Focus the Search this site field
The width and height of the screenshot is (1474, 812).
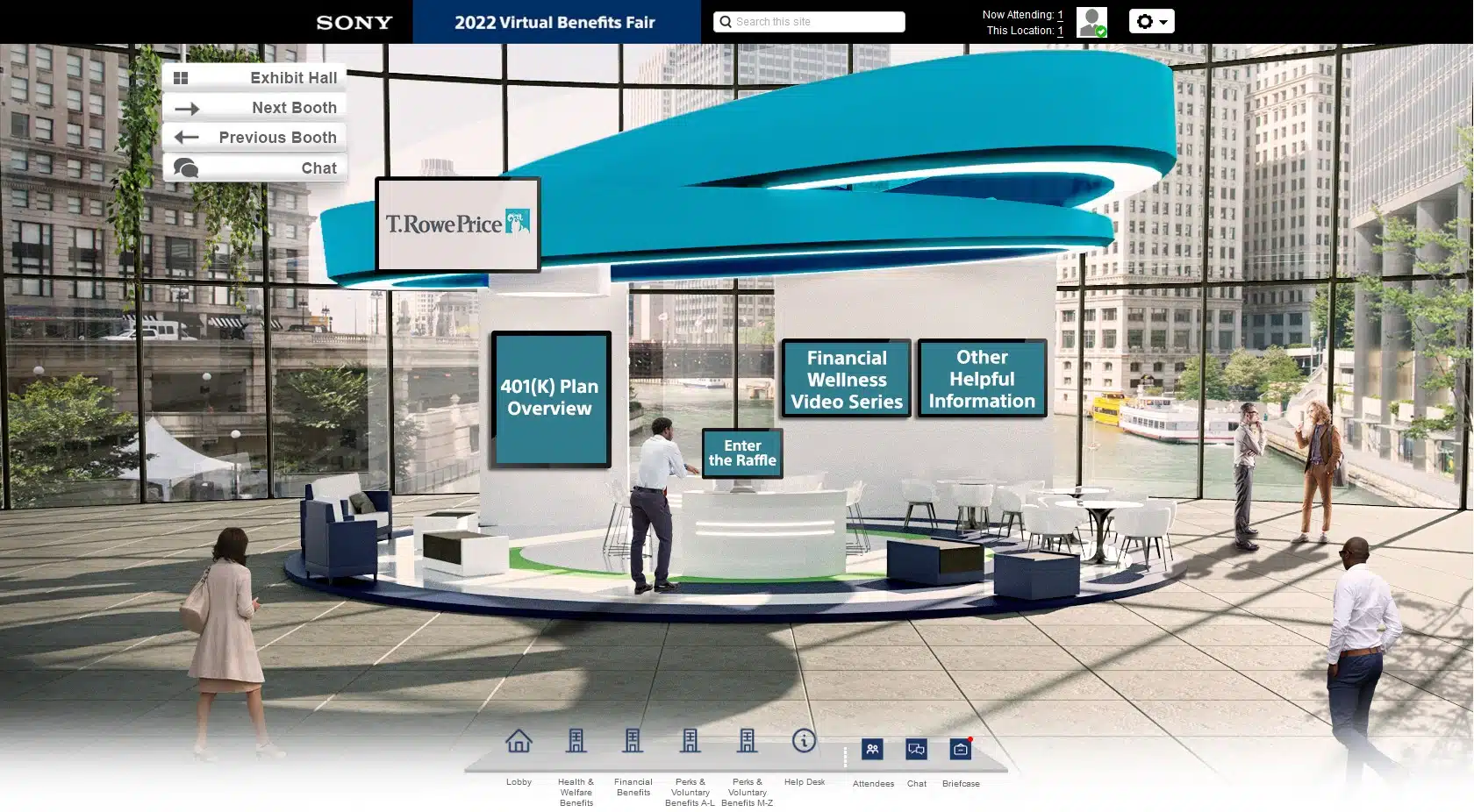pos(809,22)
